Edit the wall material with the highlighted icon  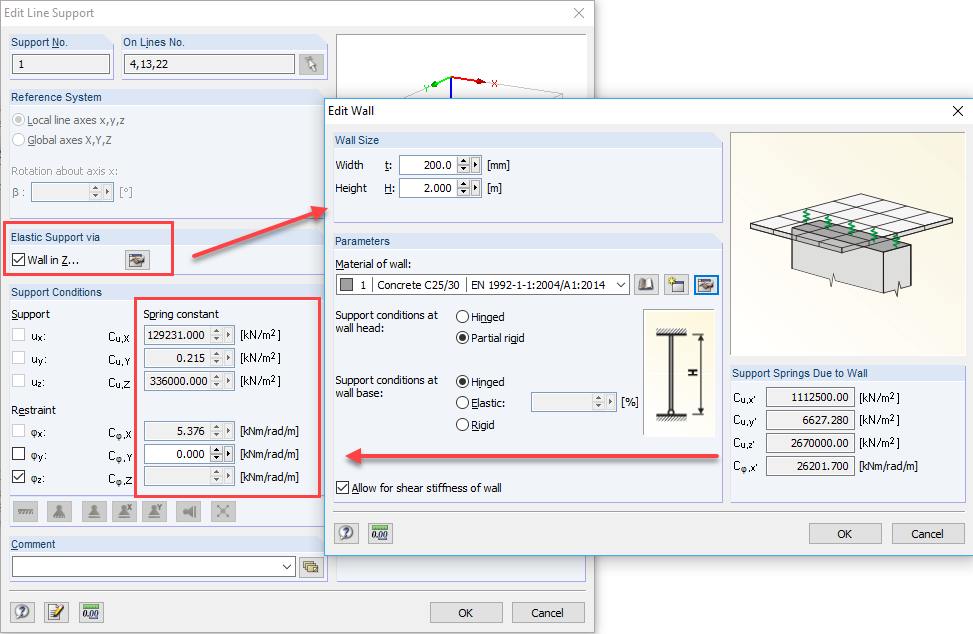tap(706, 285)
